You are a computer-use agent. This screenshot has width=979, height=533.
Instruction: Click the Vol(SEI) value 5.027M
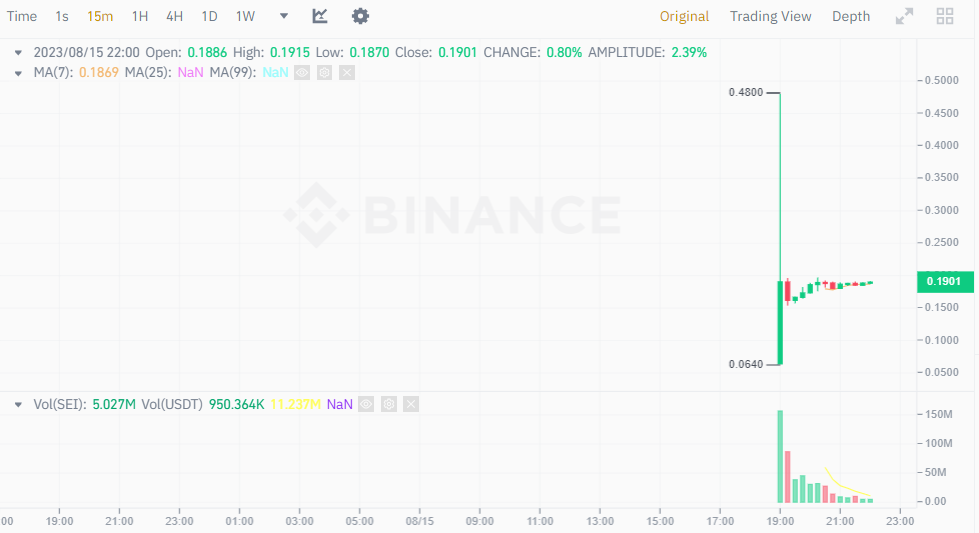[114, 404]
